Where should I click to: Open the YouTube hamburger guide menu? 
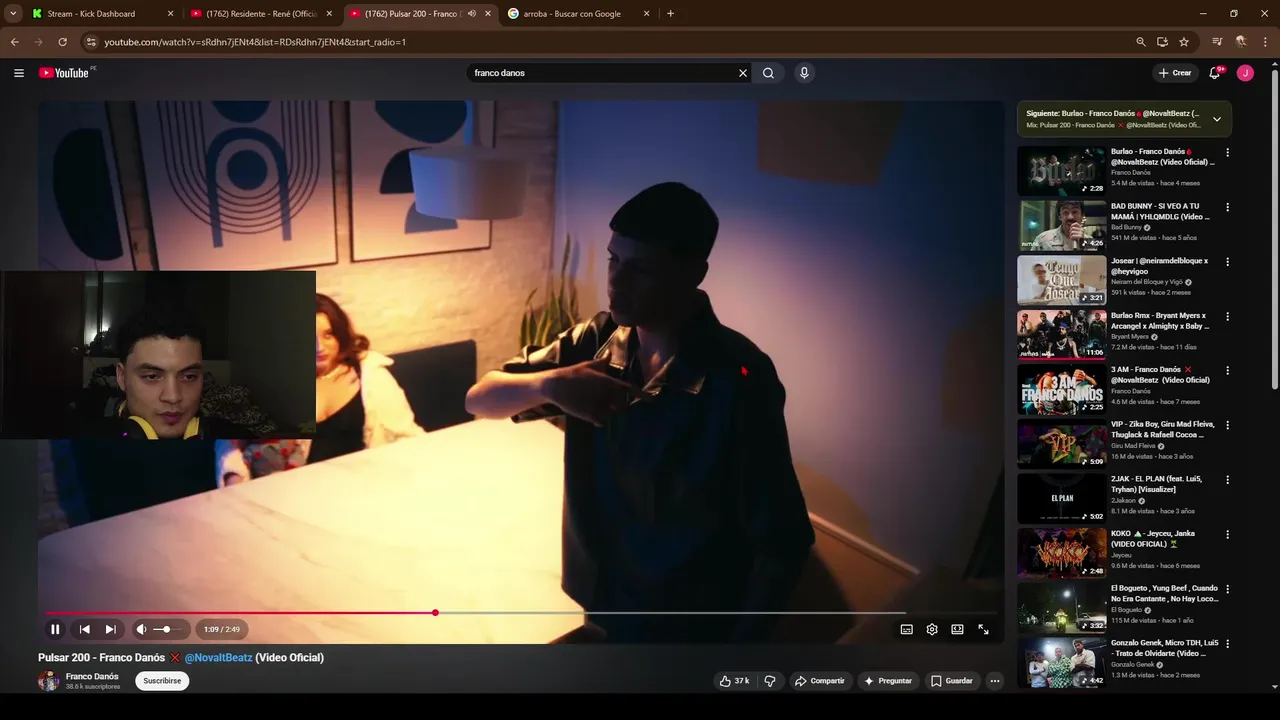click(18, 73)
